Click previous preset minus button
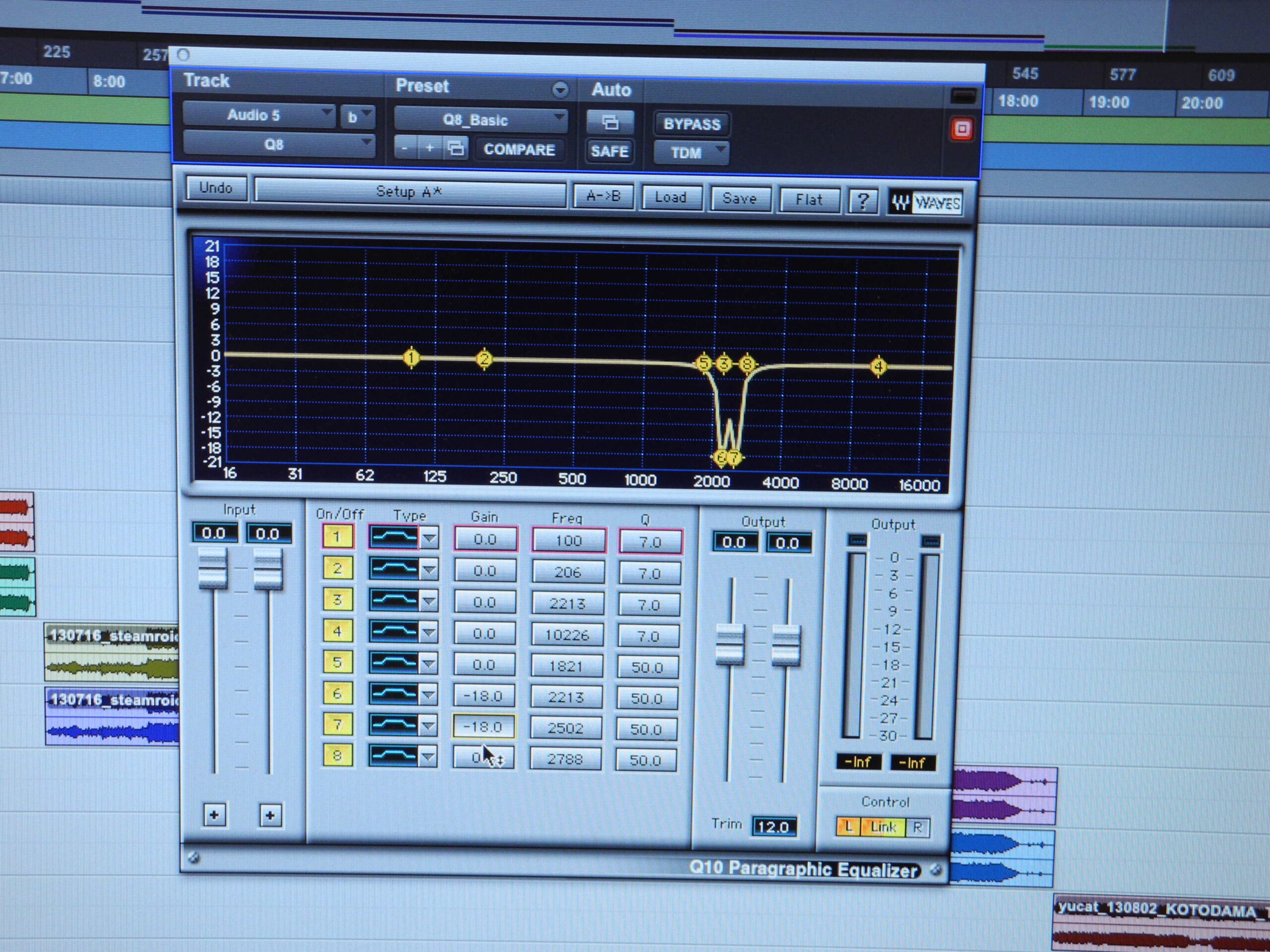Image resolution: width=1270 pixels, height=952 pixels. [405, 148]
